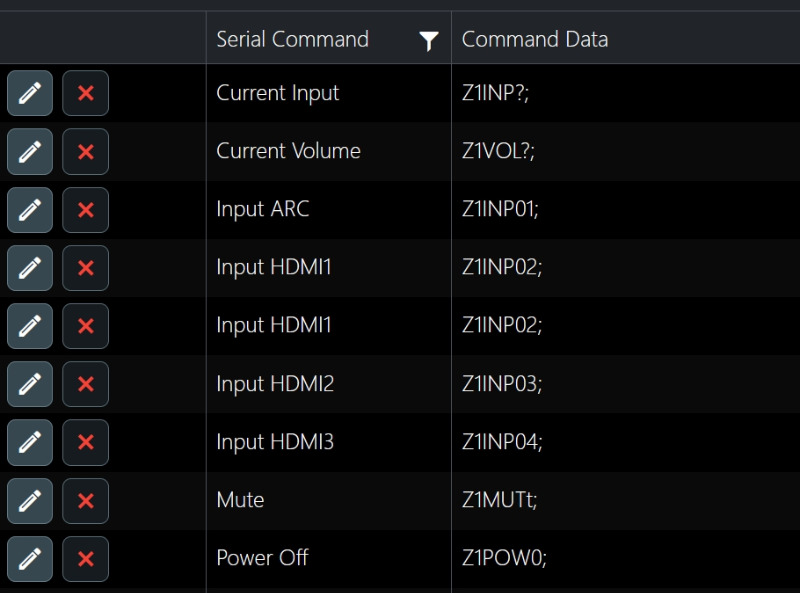
Task: Edit the Input HDMI2 command
Action: [x=30, y=384]
